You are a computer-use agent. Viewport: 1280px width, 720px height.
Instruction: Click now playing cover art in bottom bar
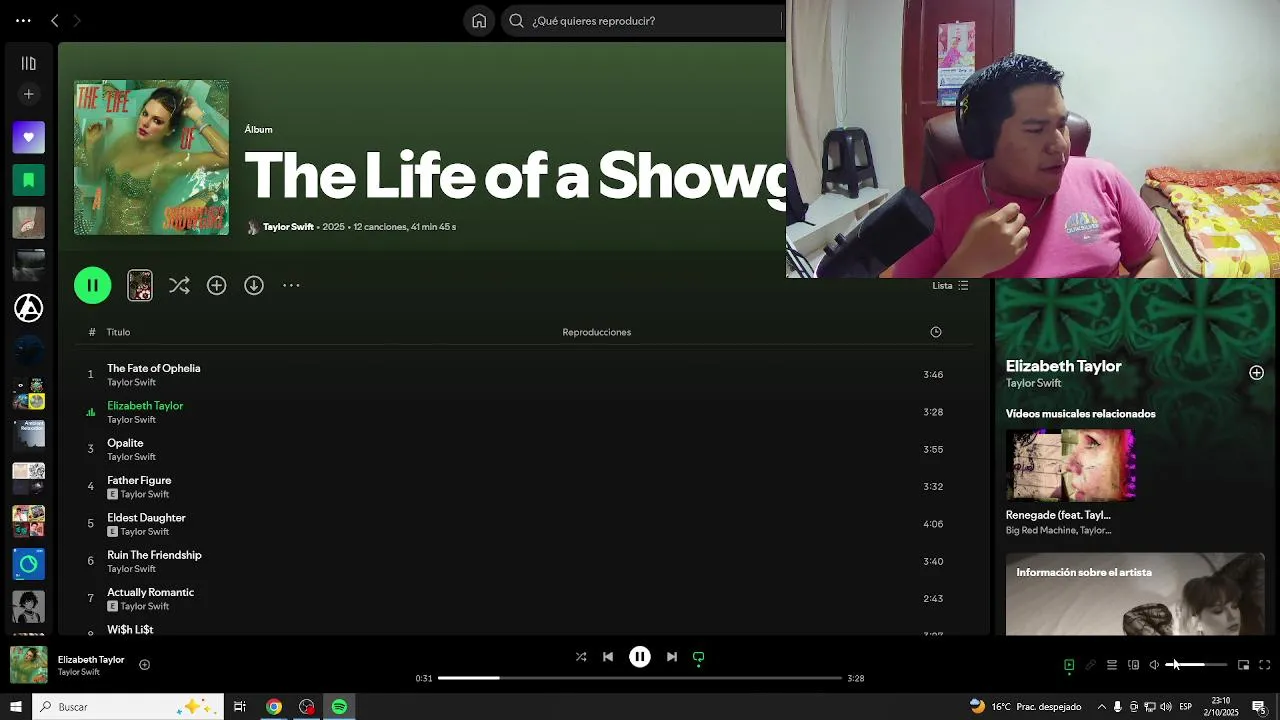pos(29,665)
